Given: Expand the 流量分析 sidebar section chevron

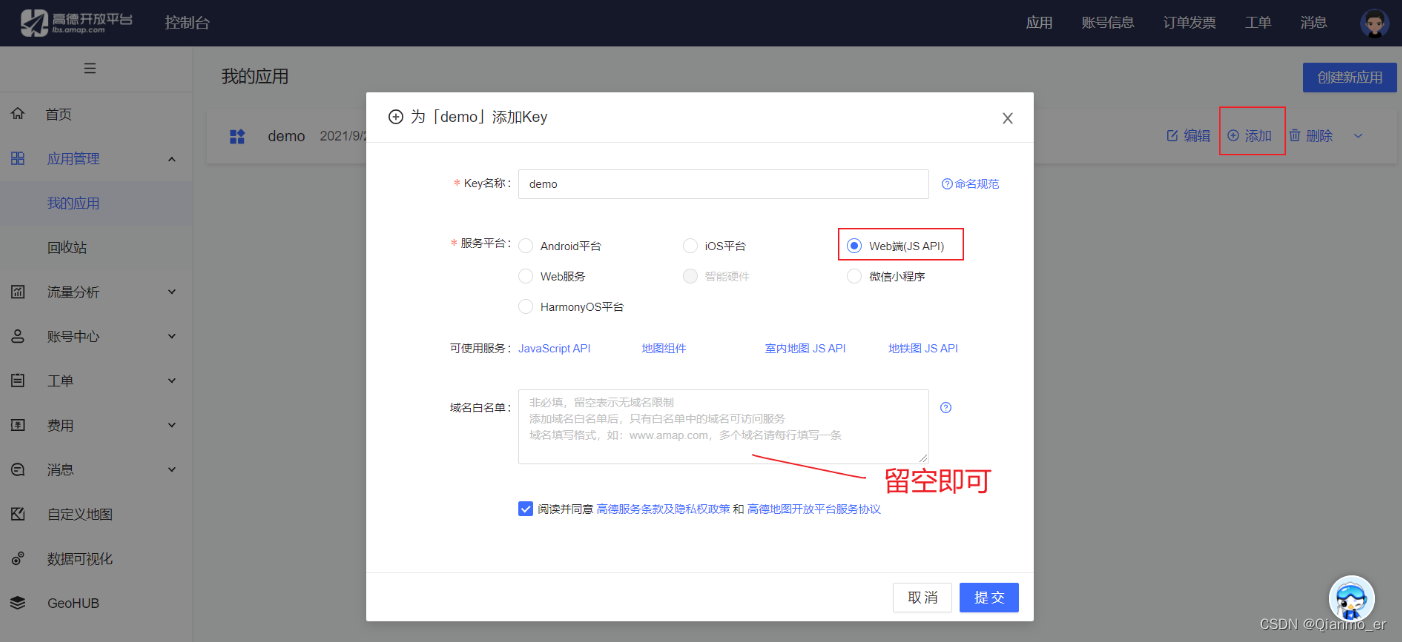Looking at the screenshot, I should (171, 292).
